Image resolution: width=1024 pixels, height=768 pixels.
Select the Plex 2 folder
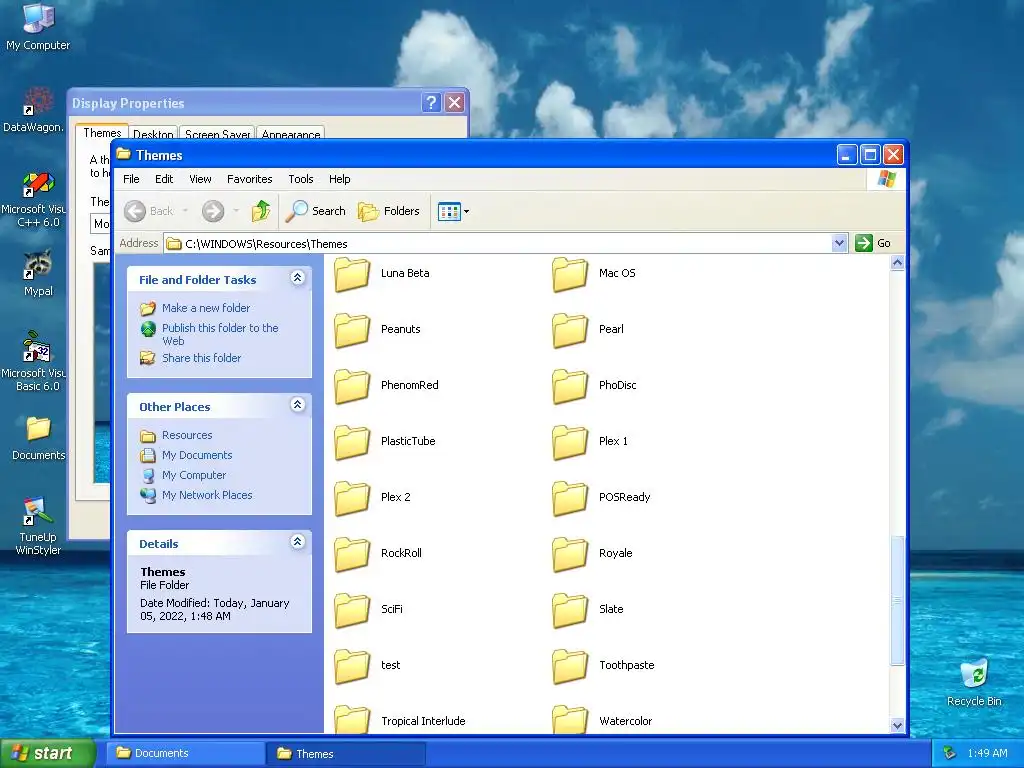[x=372, y=498]
